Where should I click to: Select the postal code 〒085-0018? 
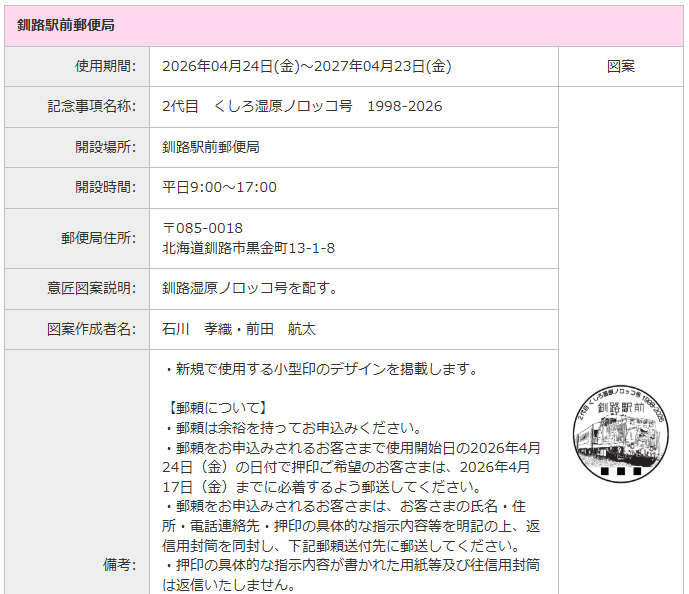click(203, 228)
